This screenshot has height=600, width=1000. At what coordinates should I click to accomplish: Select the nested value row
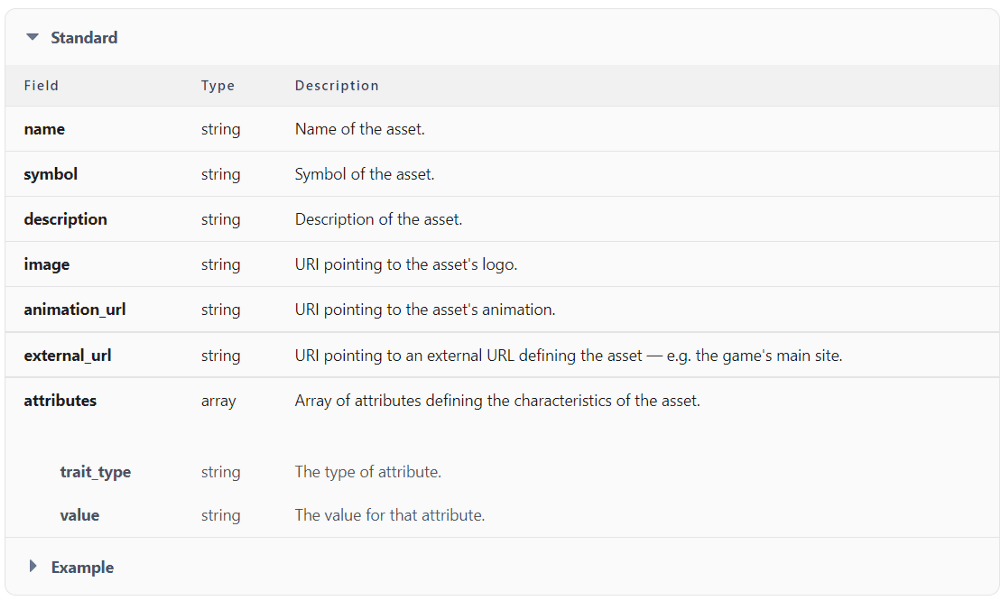80,515
